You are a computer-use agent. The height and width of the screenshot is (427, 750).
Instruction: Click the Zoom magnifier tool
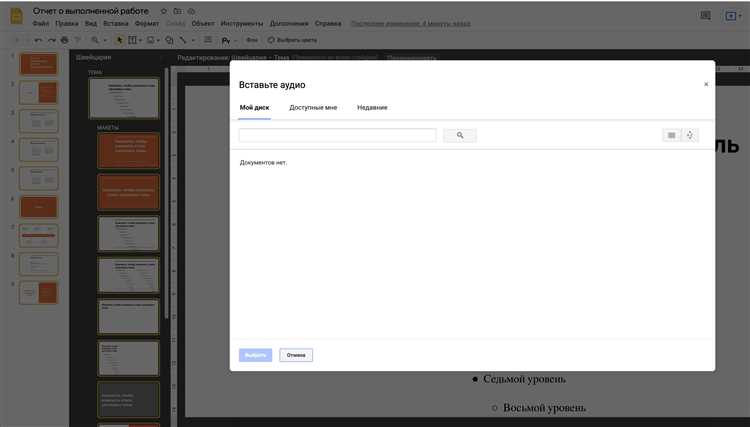tap(95, 41)
